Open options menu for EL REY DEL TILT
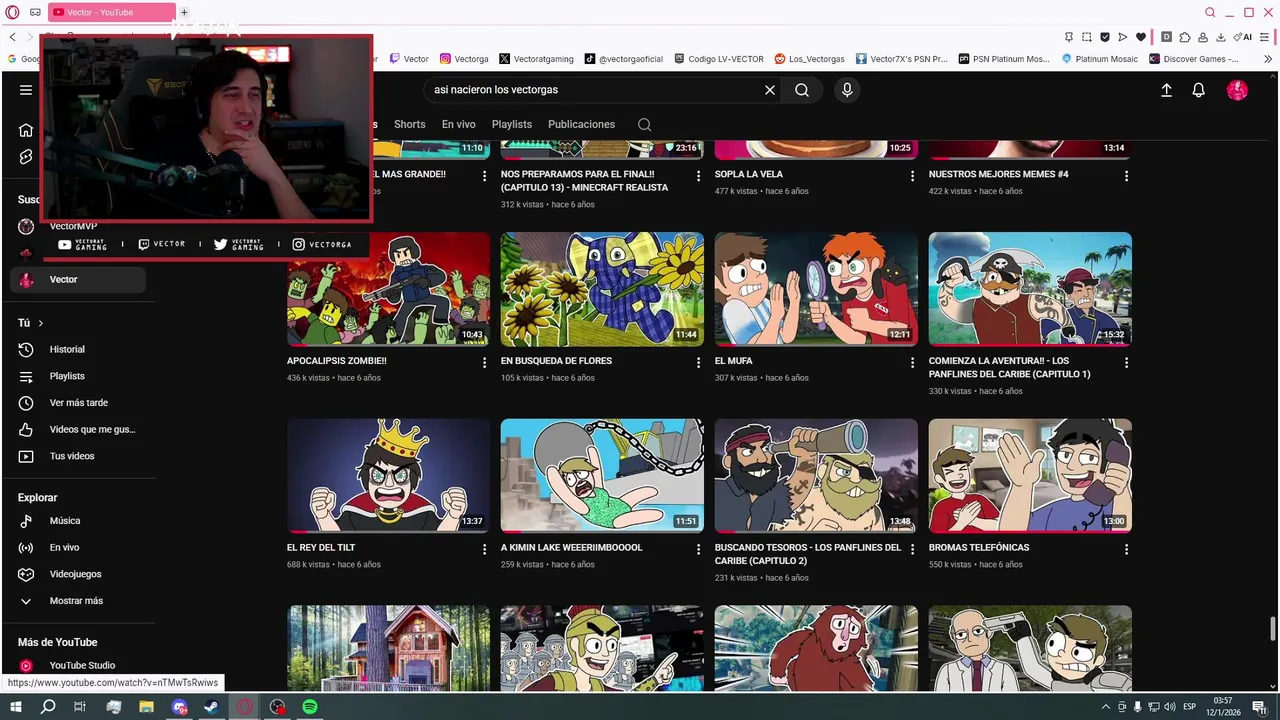The image size is (1280, 720). (484, 550)
